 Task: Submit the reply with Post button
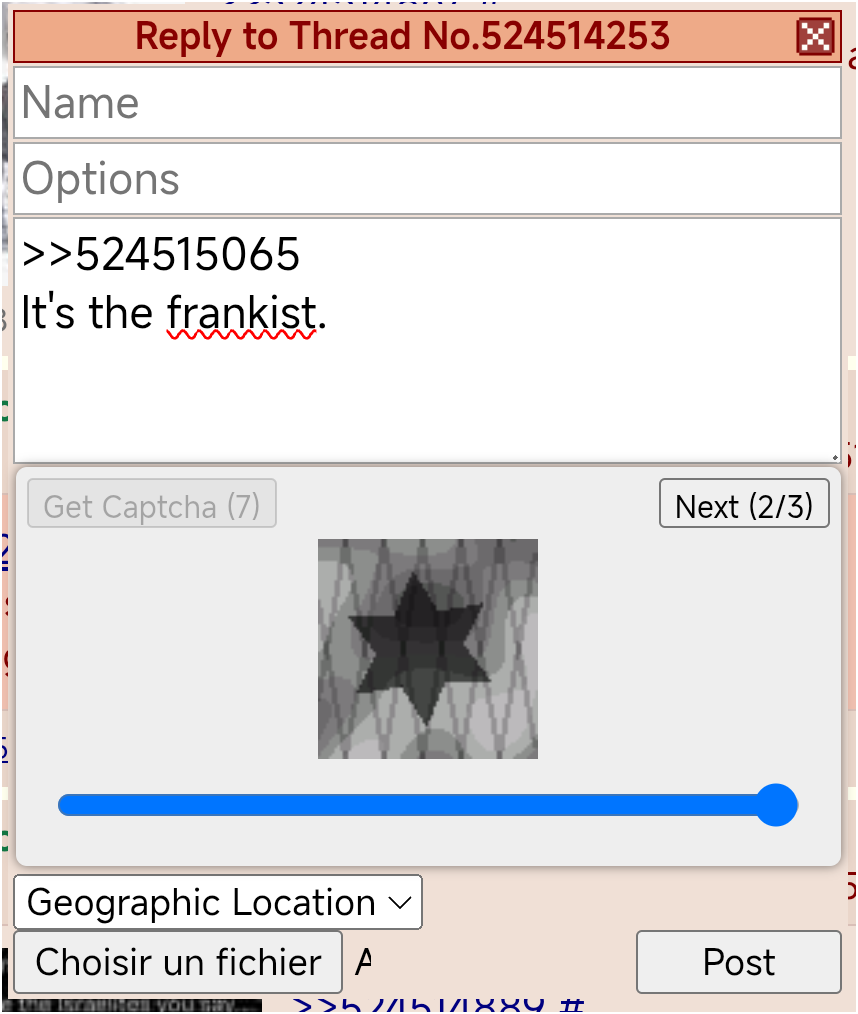(738, 962)
